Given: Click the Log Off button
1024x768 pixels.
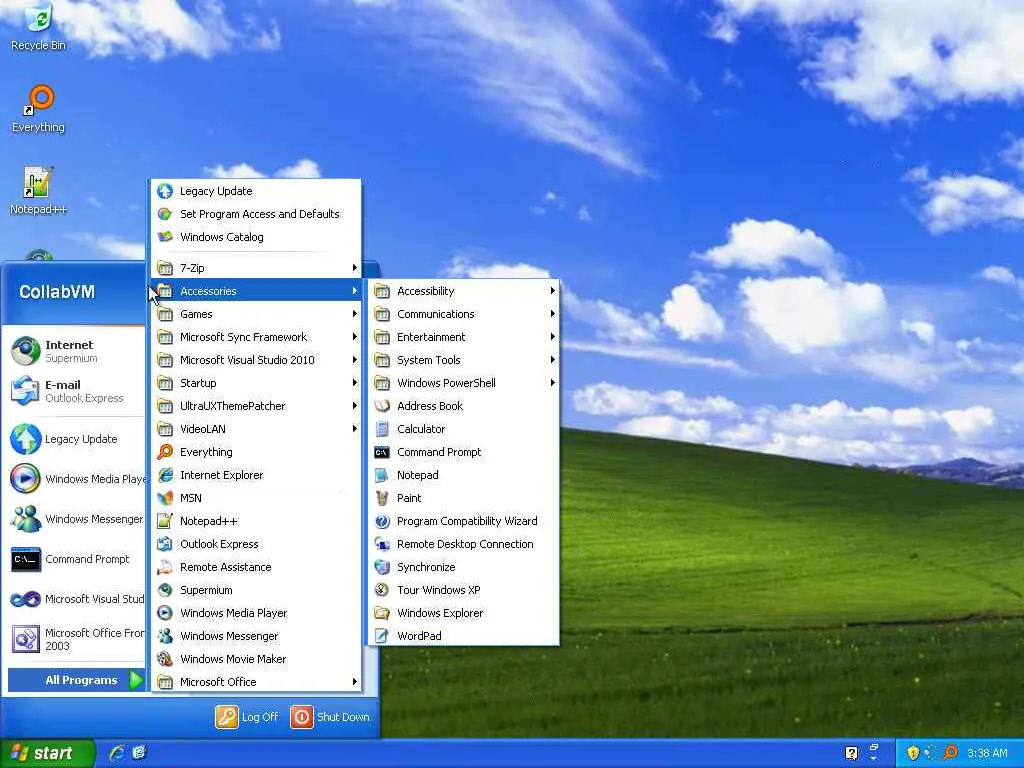Looking at the screenshot, I should point(247,717).
